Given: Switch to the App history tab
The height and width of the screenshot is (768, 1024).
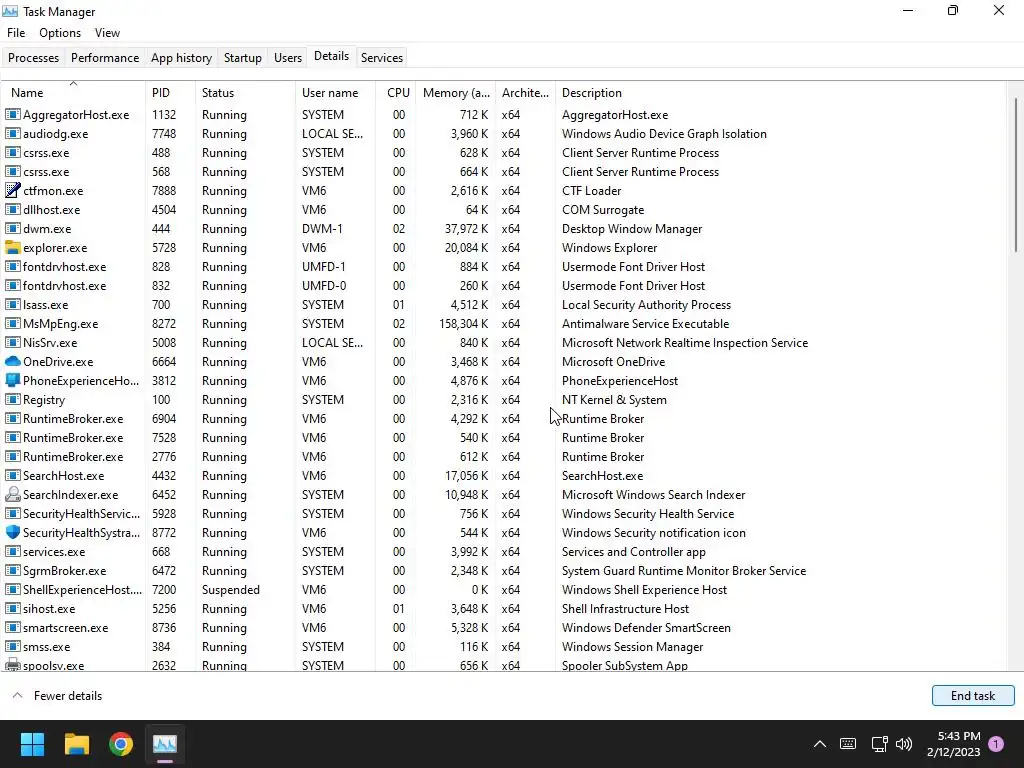Looking at the screenshot, I should 182,57.
